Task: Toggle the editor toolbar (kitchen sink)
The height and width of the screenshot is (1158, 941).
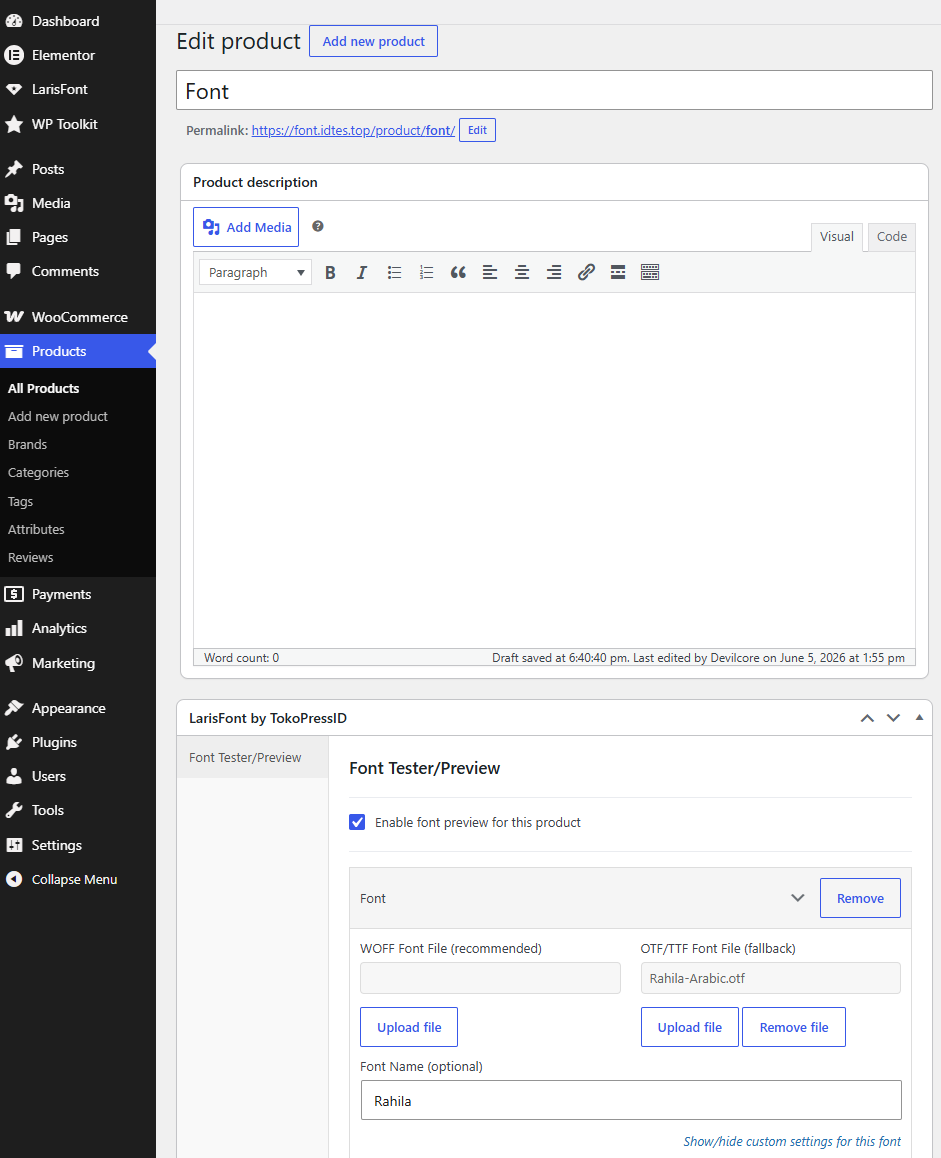Action: tap(650, 273)
